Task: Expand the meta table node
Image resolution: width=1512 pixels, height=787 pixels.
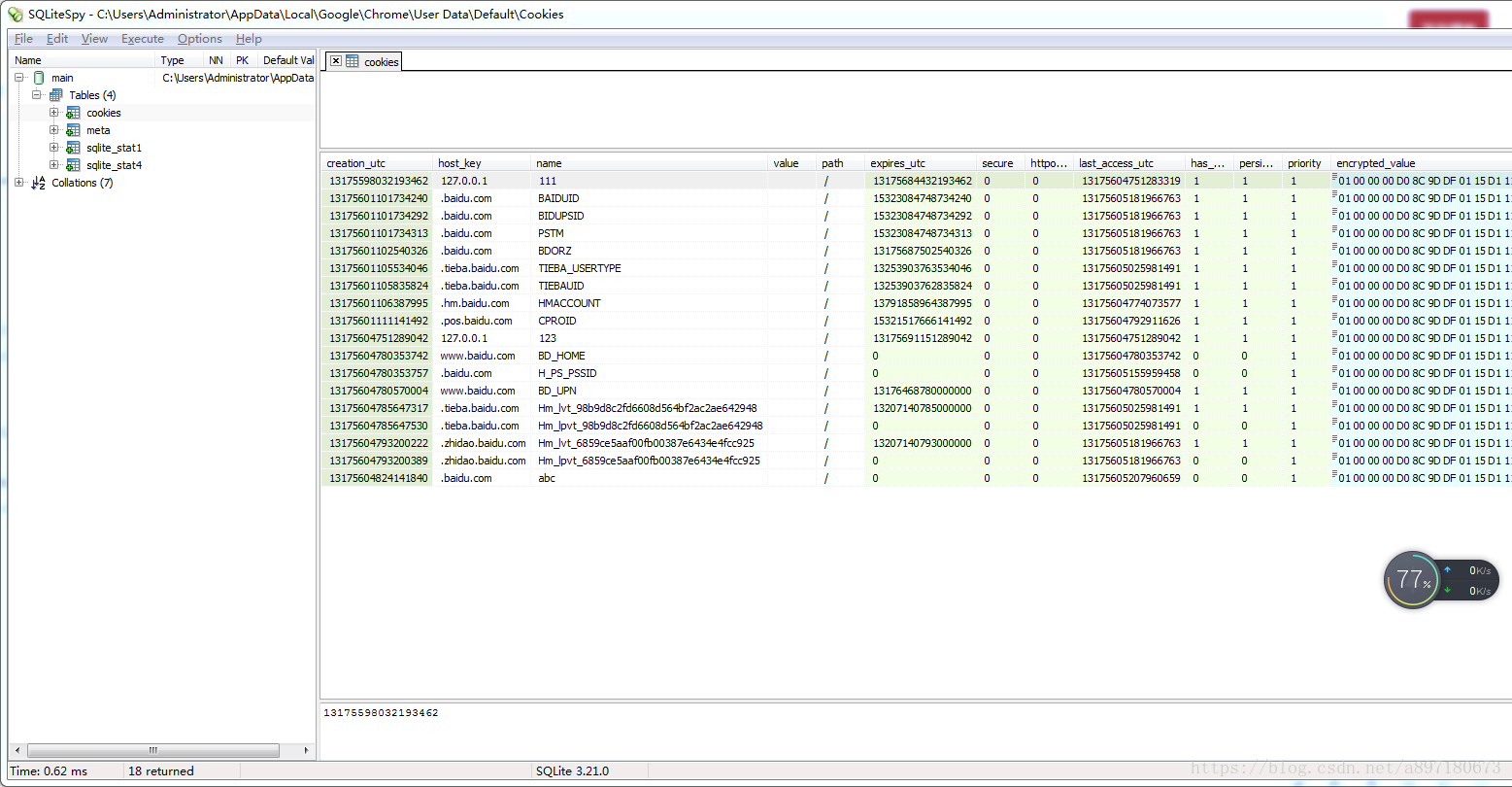Action: (55, 130)
